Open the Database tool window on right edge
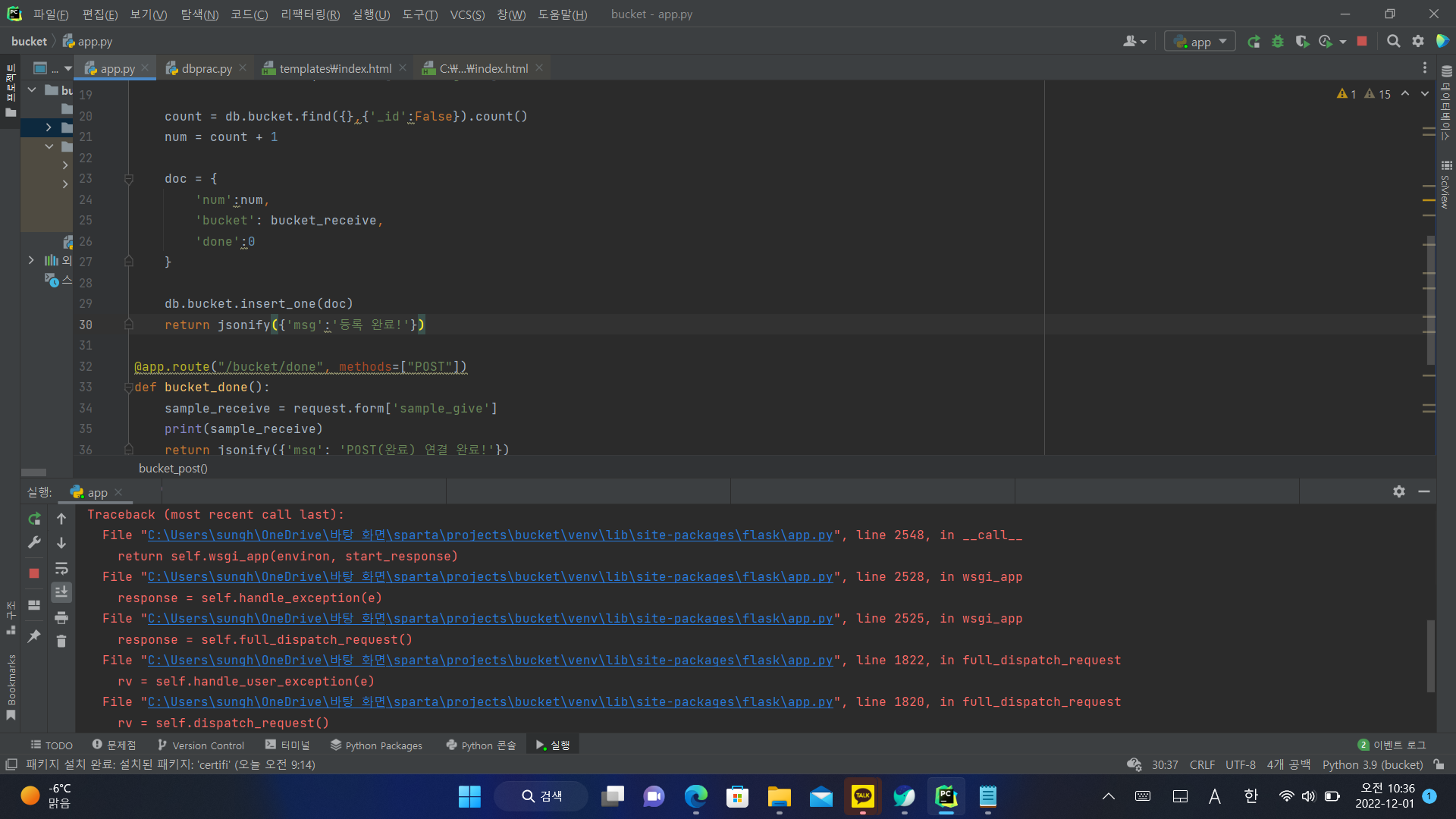 click(1446, 103)
